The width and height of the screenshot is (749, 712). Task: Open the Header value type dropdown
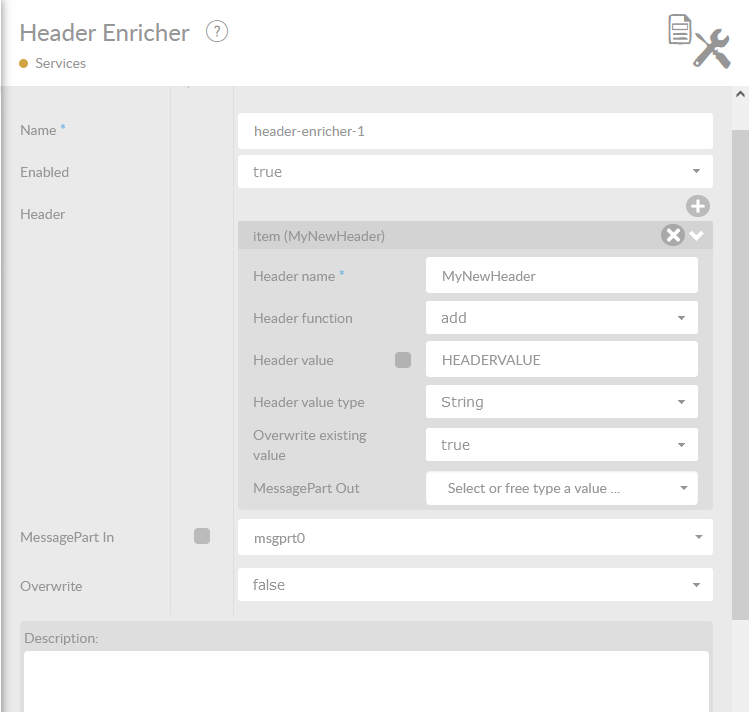pos(561,402)
